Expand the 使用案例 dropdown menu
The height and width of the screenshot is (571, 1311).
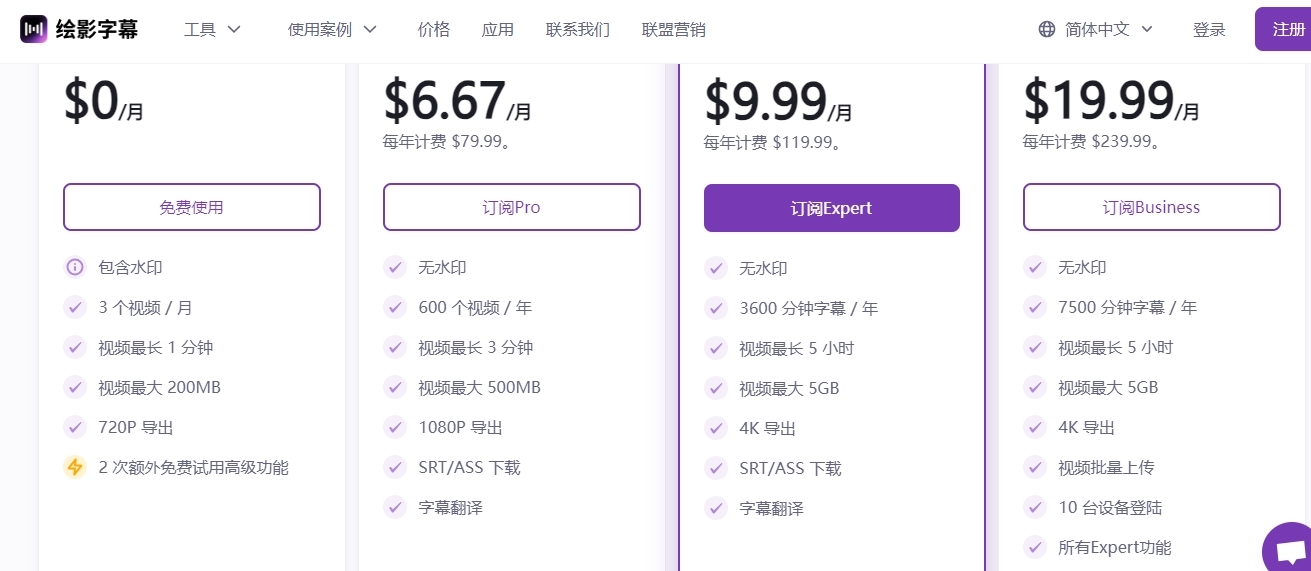click(333, 29)
